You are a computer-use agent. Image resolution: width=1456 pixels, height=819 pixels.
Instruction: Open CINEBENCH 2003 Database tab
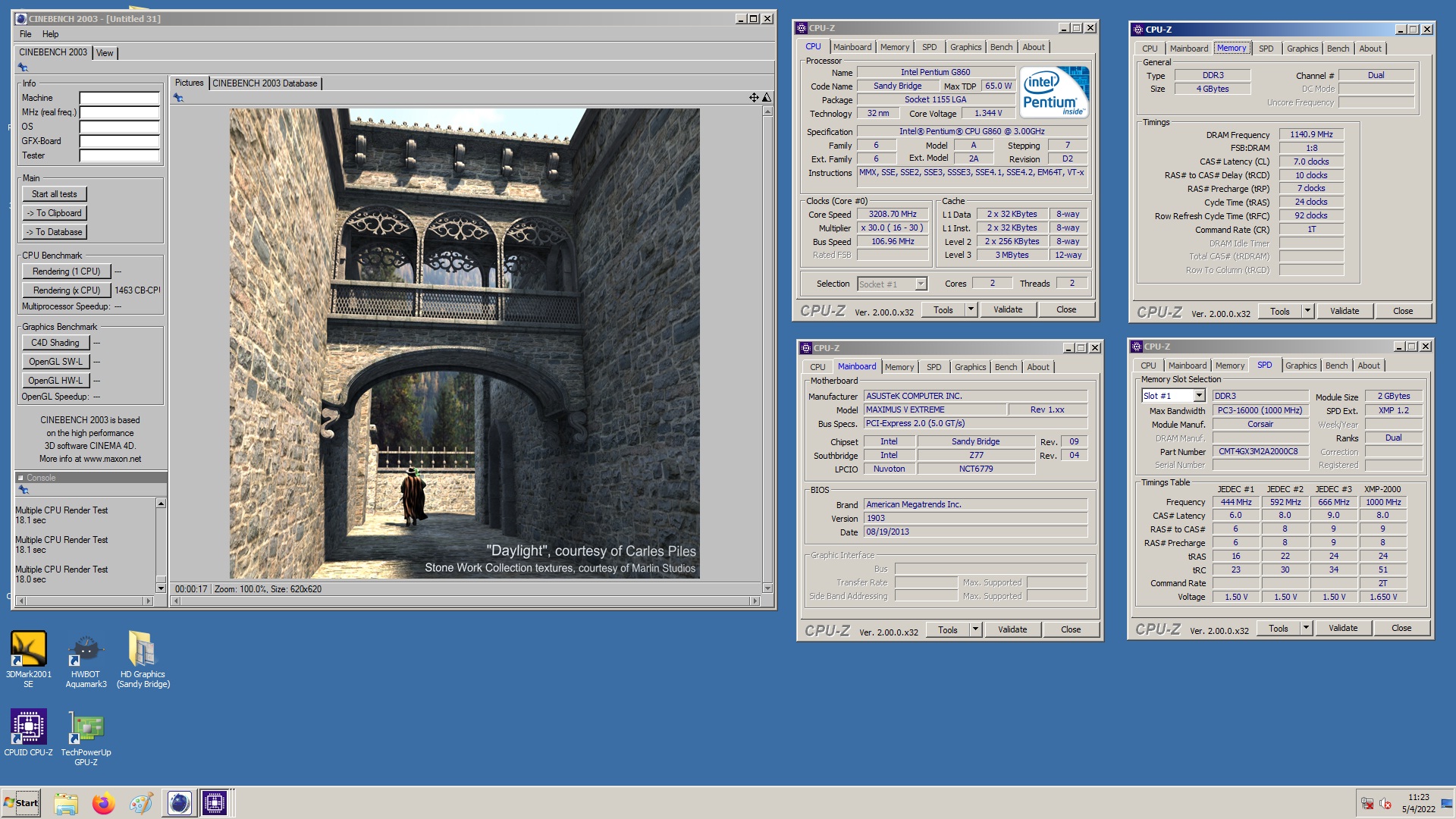(x=265, y=83)
